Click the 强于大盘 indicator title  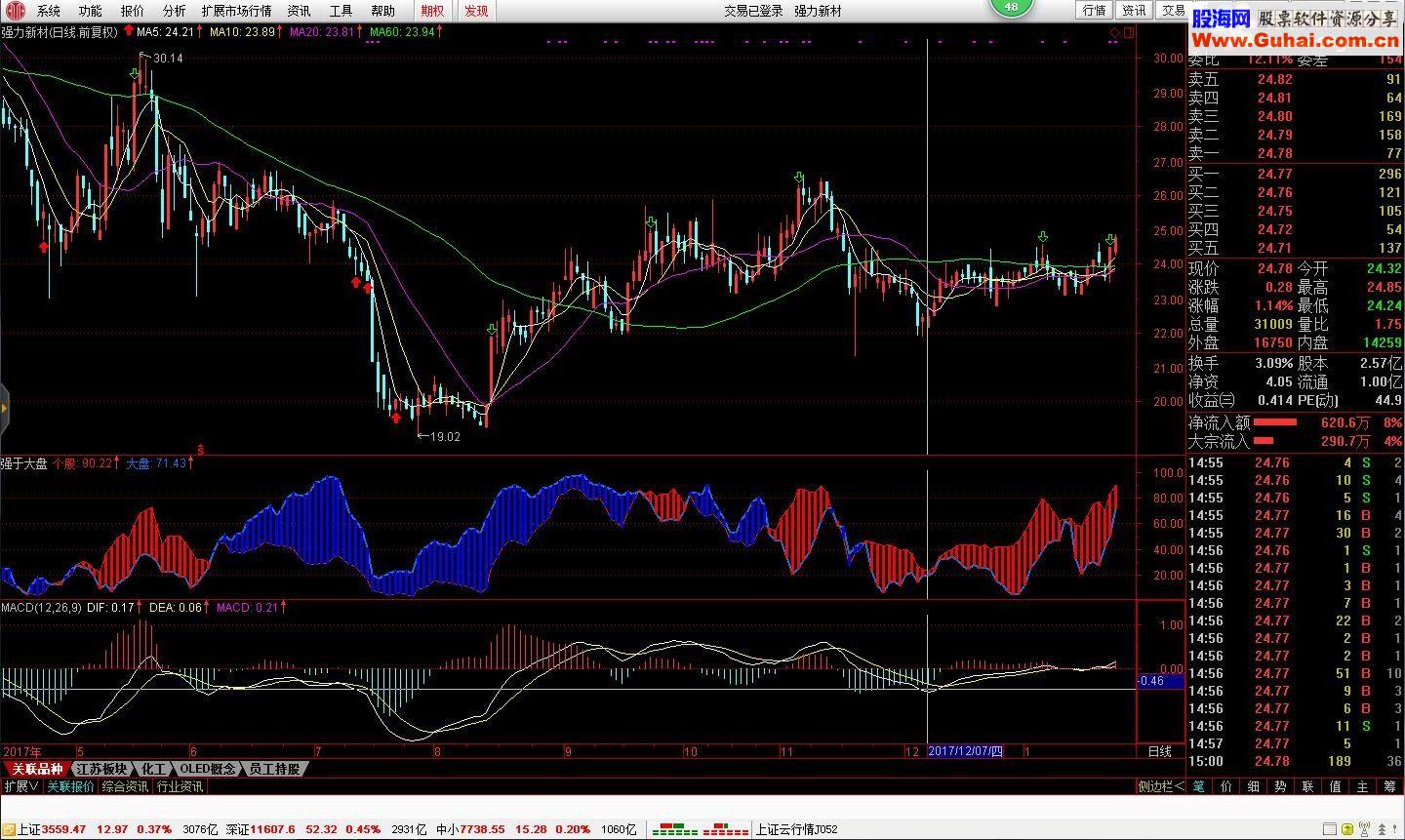23,463
